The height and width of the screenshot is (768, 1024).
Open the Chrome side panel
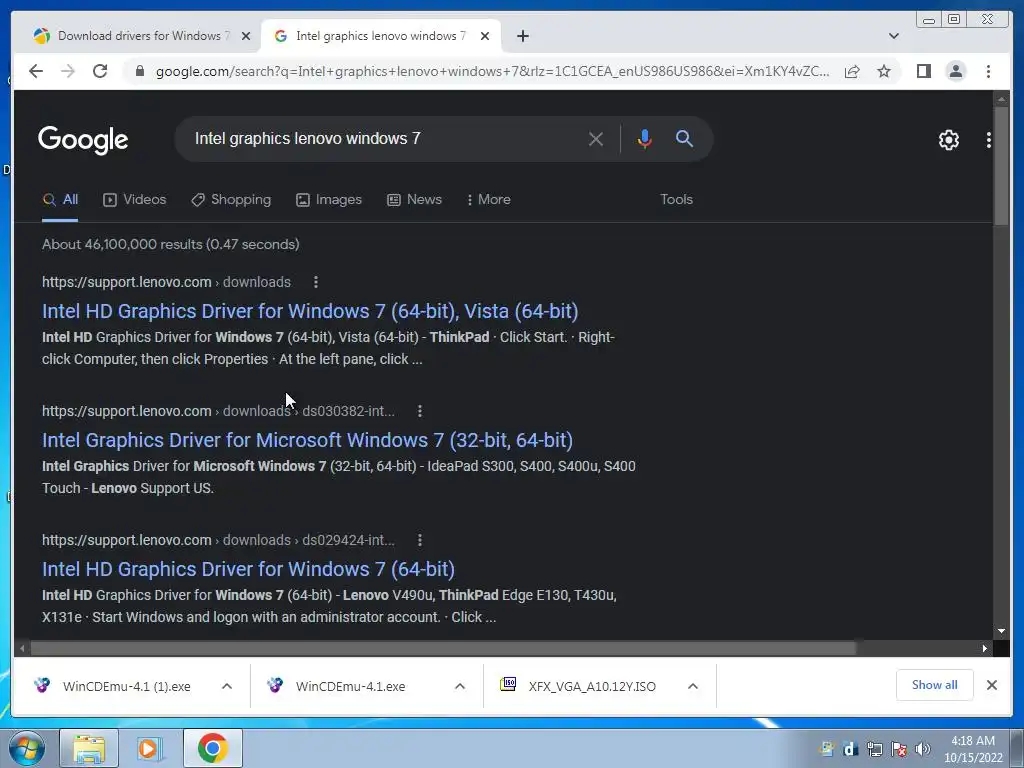pyautogui.click(x=923, y=71)
